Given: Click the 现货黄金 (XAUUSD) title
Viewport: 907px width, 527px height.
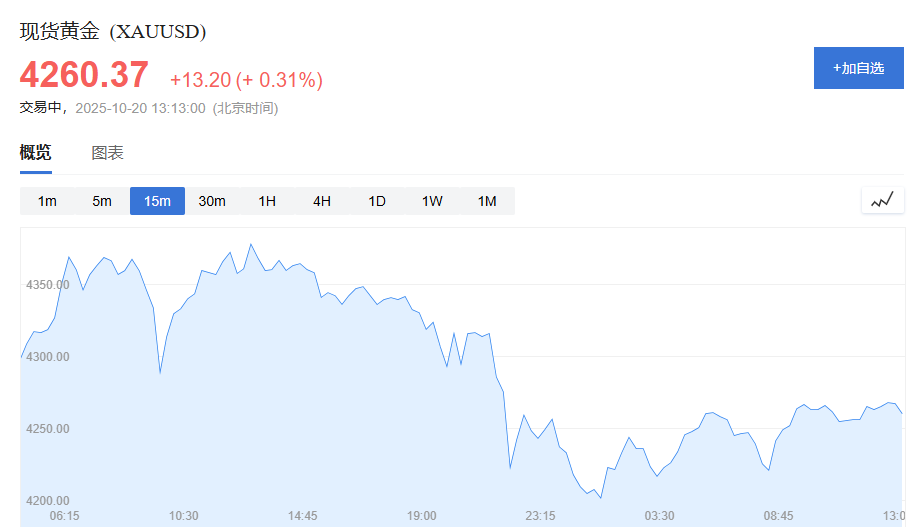Looking at the screenshot, I should point(113,31).
